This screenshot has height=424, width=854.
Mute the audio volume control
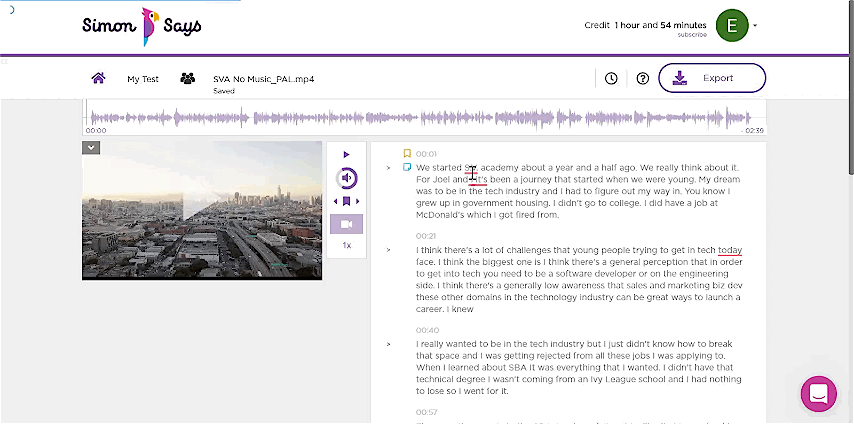[347, 178]
